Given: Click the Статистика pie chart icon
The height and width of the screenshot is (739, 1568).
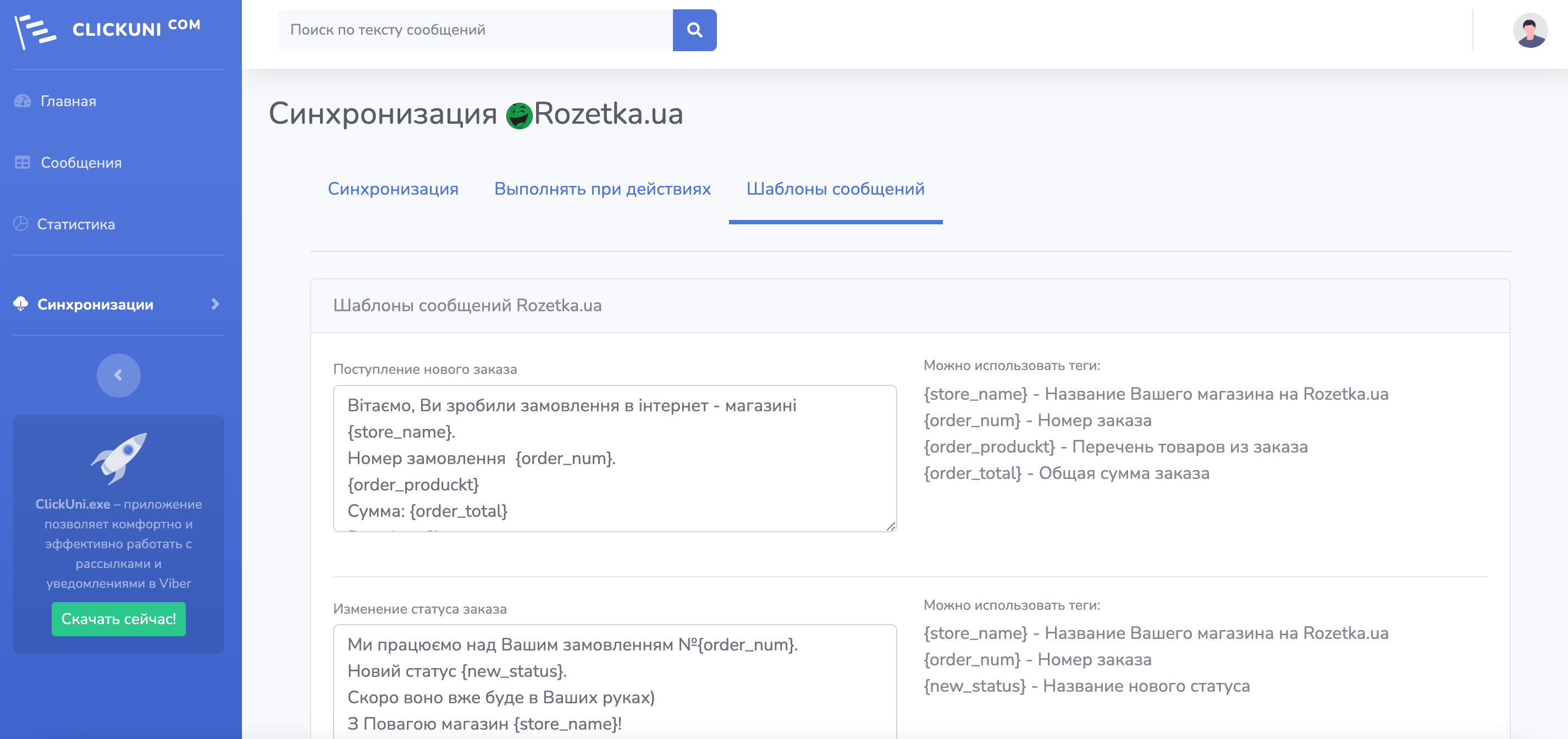Looking at the screenshot, I should [x=21, y=224].
